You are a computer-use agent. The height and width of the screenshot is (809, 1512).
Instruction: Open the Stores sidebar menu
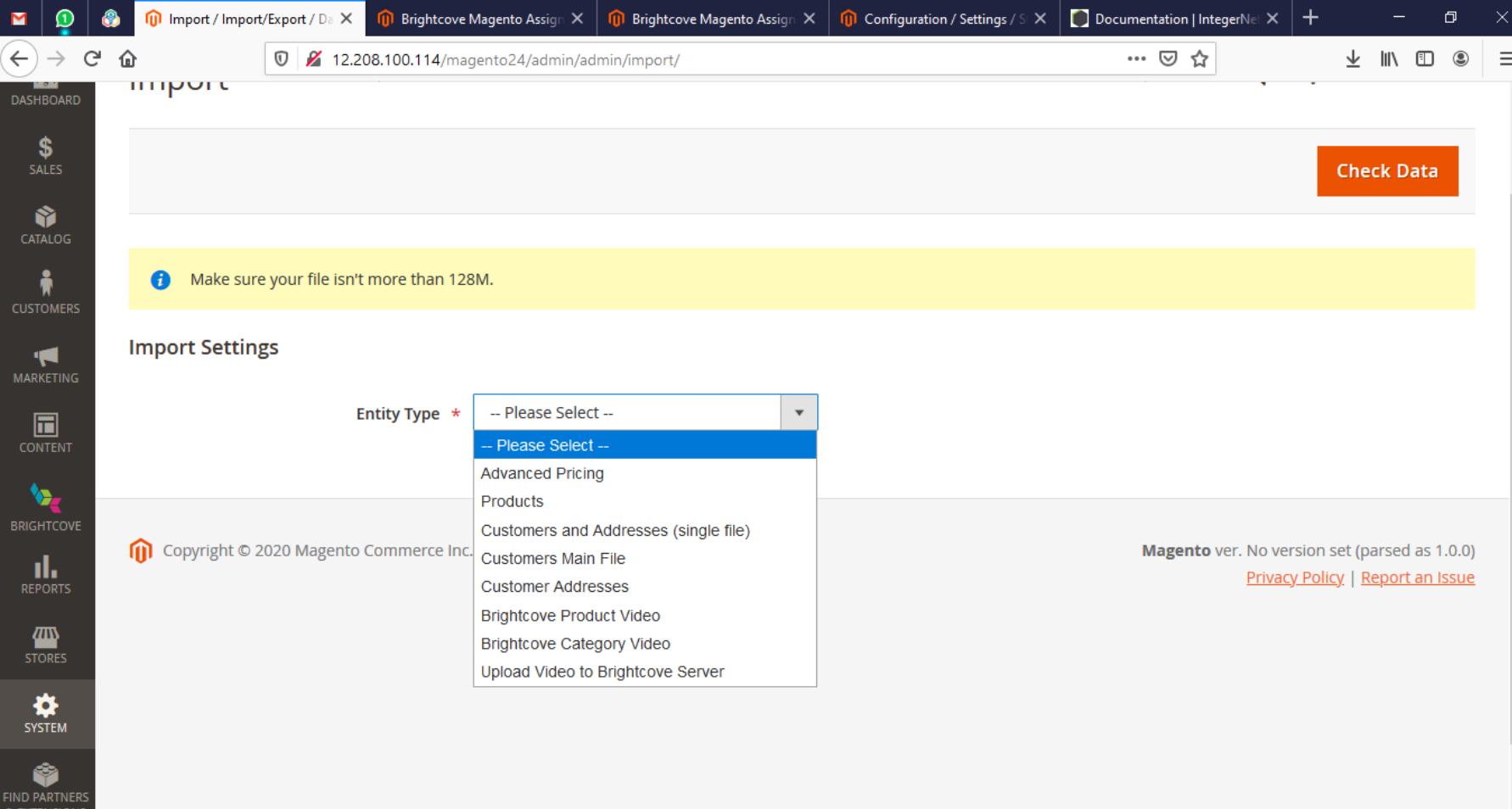[x=45, y=640]
